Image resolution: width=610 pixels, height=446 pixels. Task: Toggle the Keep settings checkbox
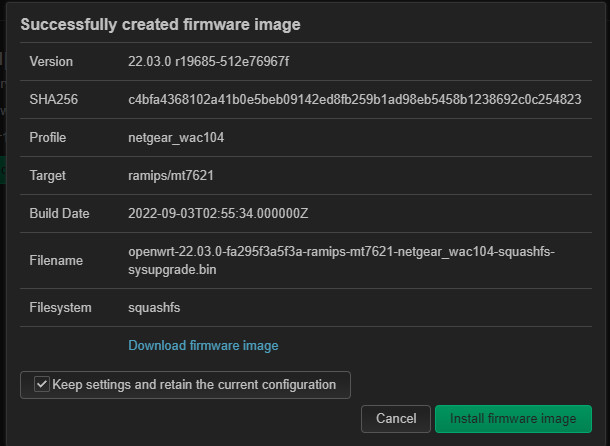click(x=41, y=384)
